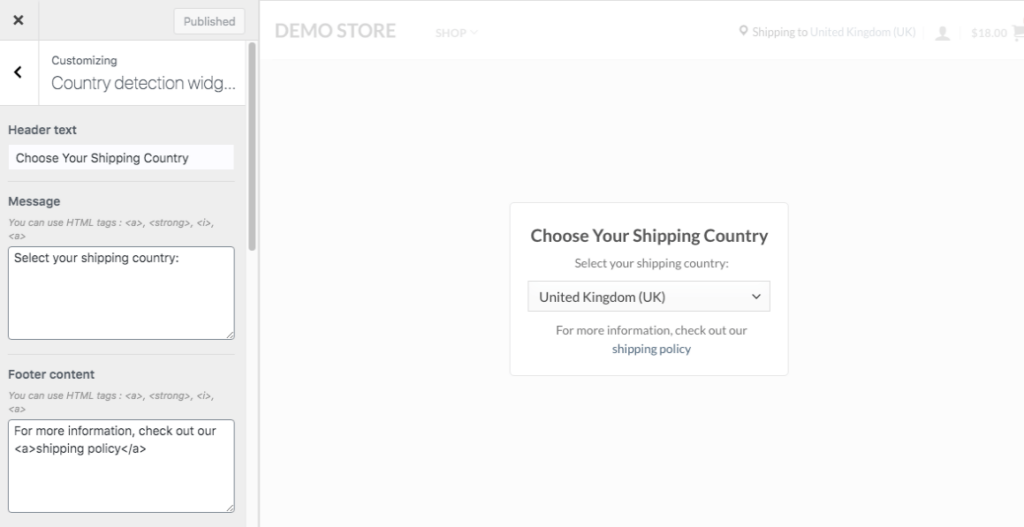Open the shopping cart icon
Screen dimensions: 1024x527
point(1018,32)
